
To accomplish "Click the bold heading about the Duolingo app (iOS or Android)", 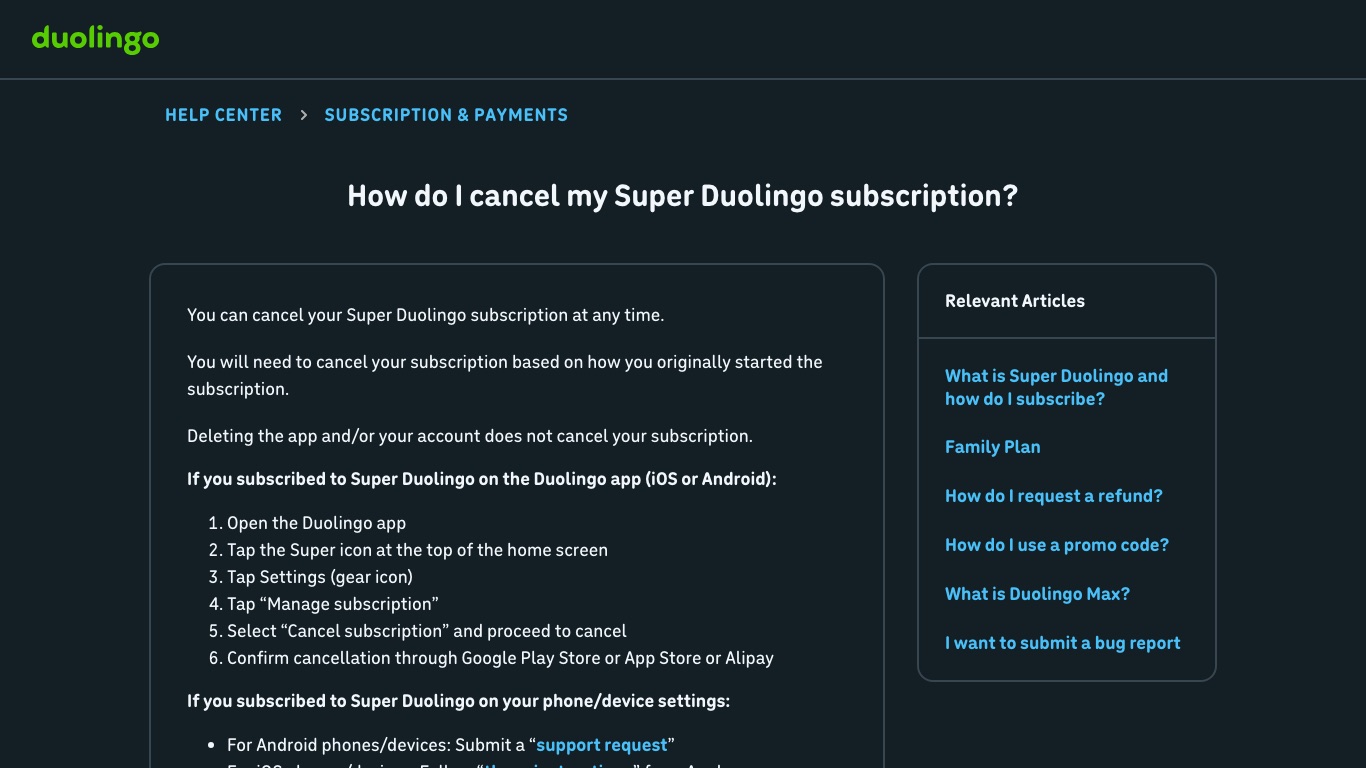I will (x=482, y=479).
